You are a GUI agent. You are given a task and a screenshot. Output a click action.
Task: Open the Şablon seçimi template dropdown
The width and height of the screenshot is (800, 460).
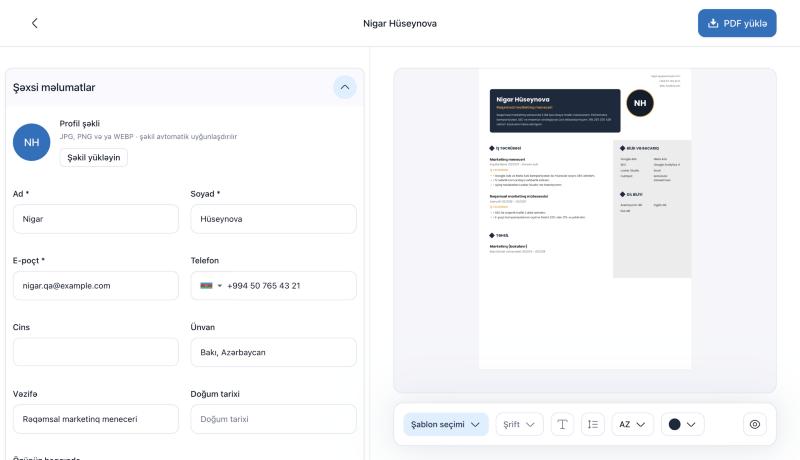coord(445,424)
